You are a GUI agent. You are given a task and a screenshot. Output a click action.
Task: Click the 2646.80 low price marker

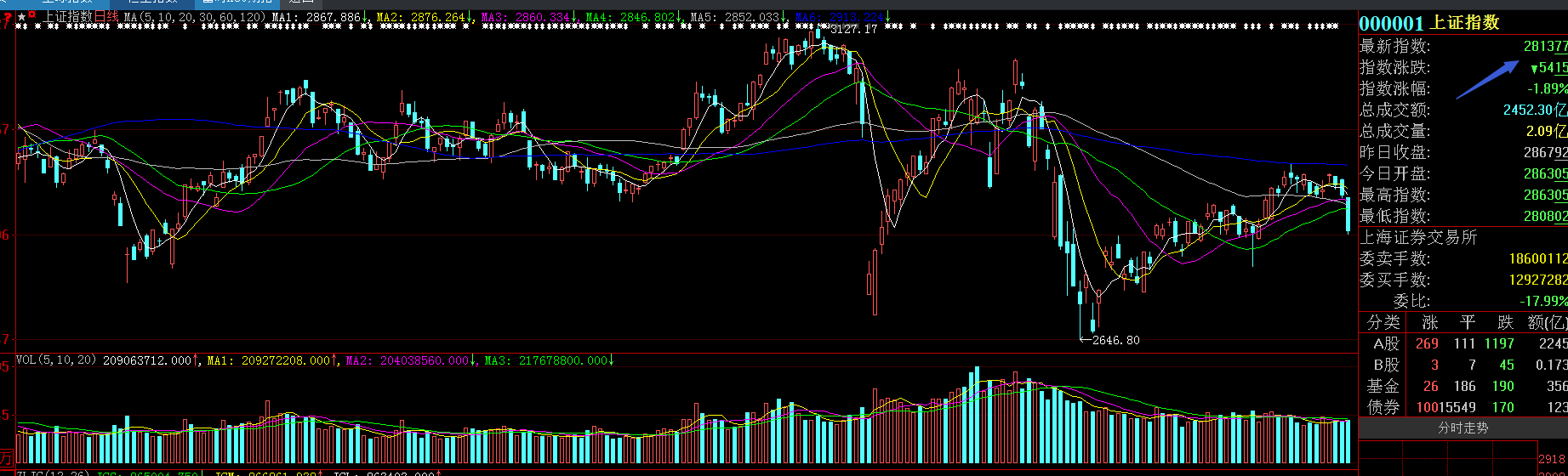(x=1115, y=340)
